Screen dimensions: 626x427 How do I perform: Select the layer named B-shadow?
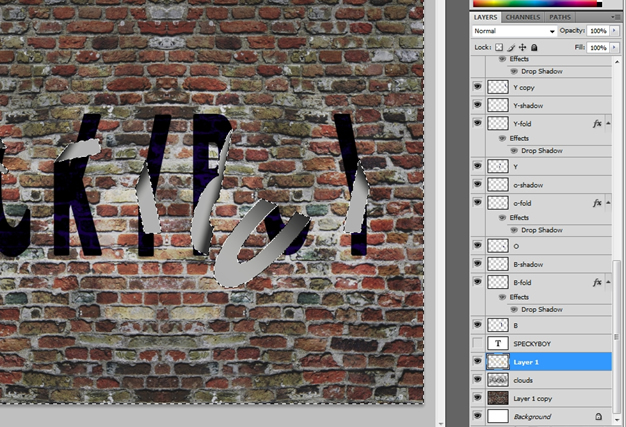point(528,265)
